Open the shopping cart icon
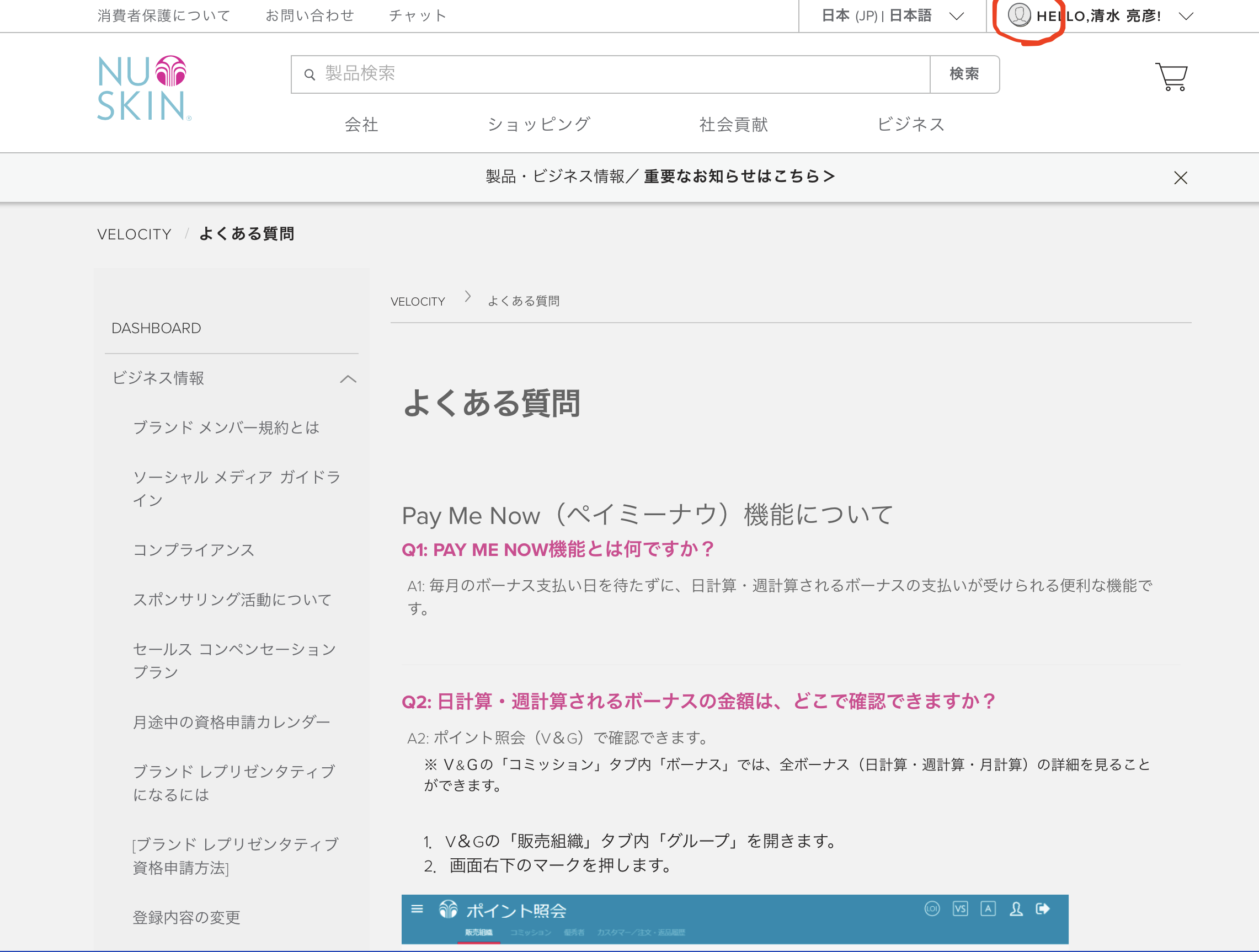The height and width of the screenshot is (952, 1259). click(1171, 76)
